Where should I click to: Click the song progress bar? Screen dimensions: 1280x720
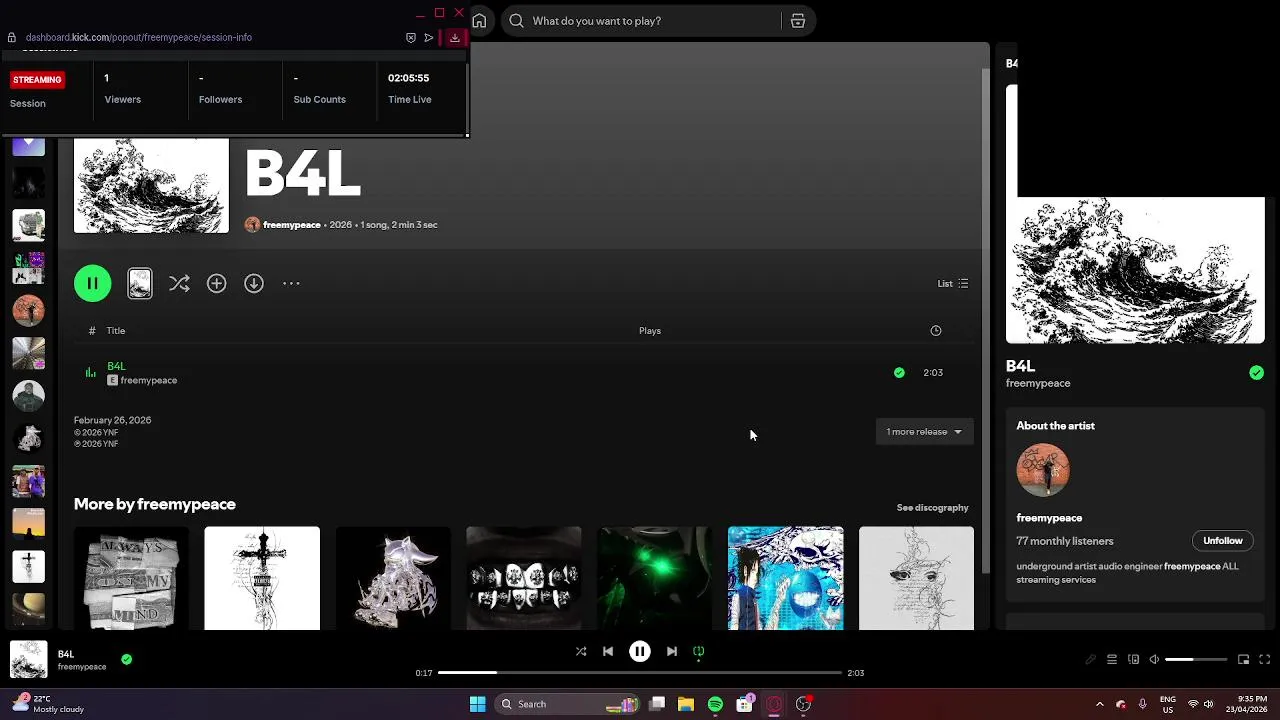(x=640, y=673)
